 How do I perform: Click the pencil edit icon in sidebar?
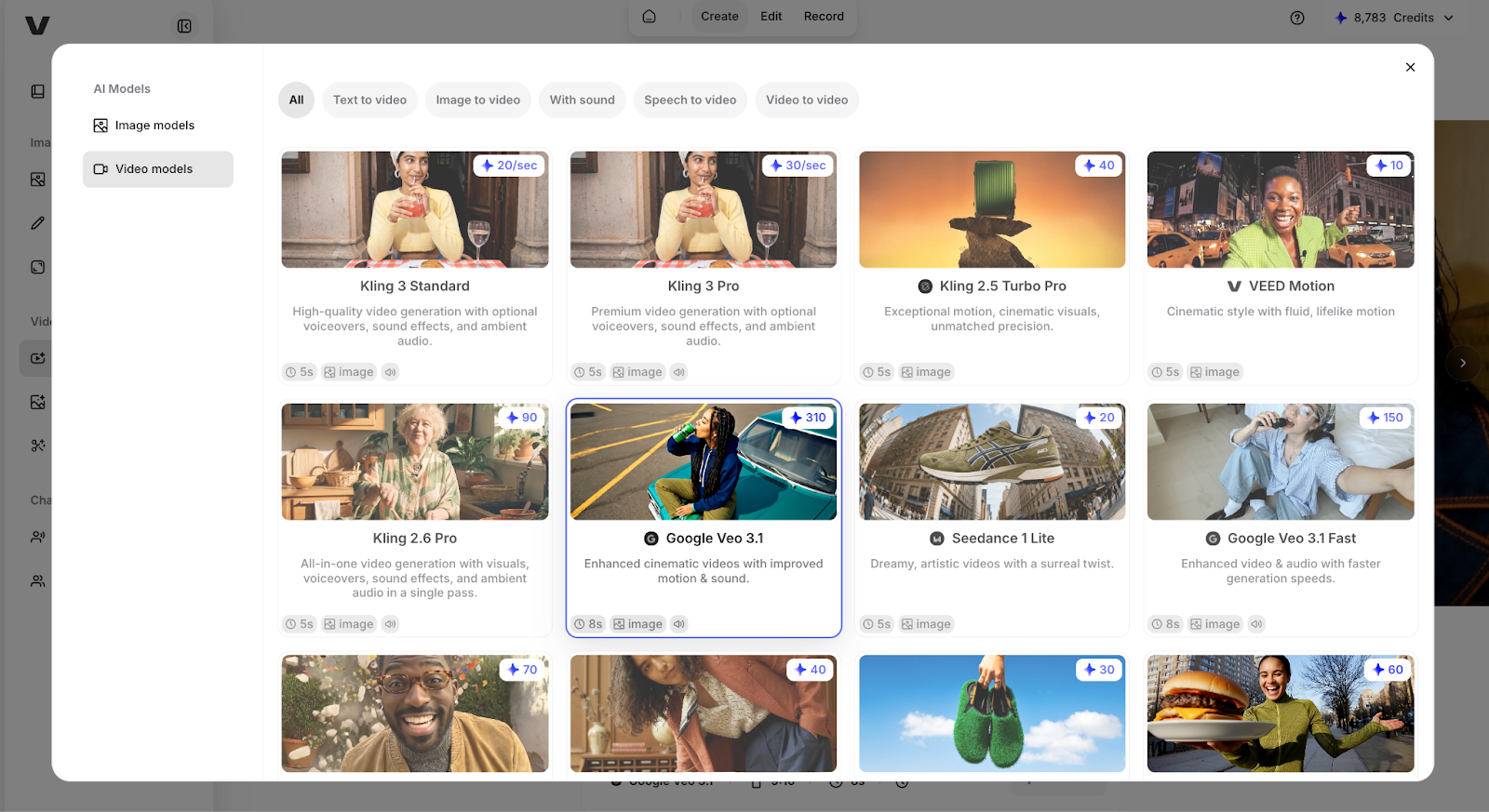37,223
